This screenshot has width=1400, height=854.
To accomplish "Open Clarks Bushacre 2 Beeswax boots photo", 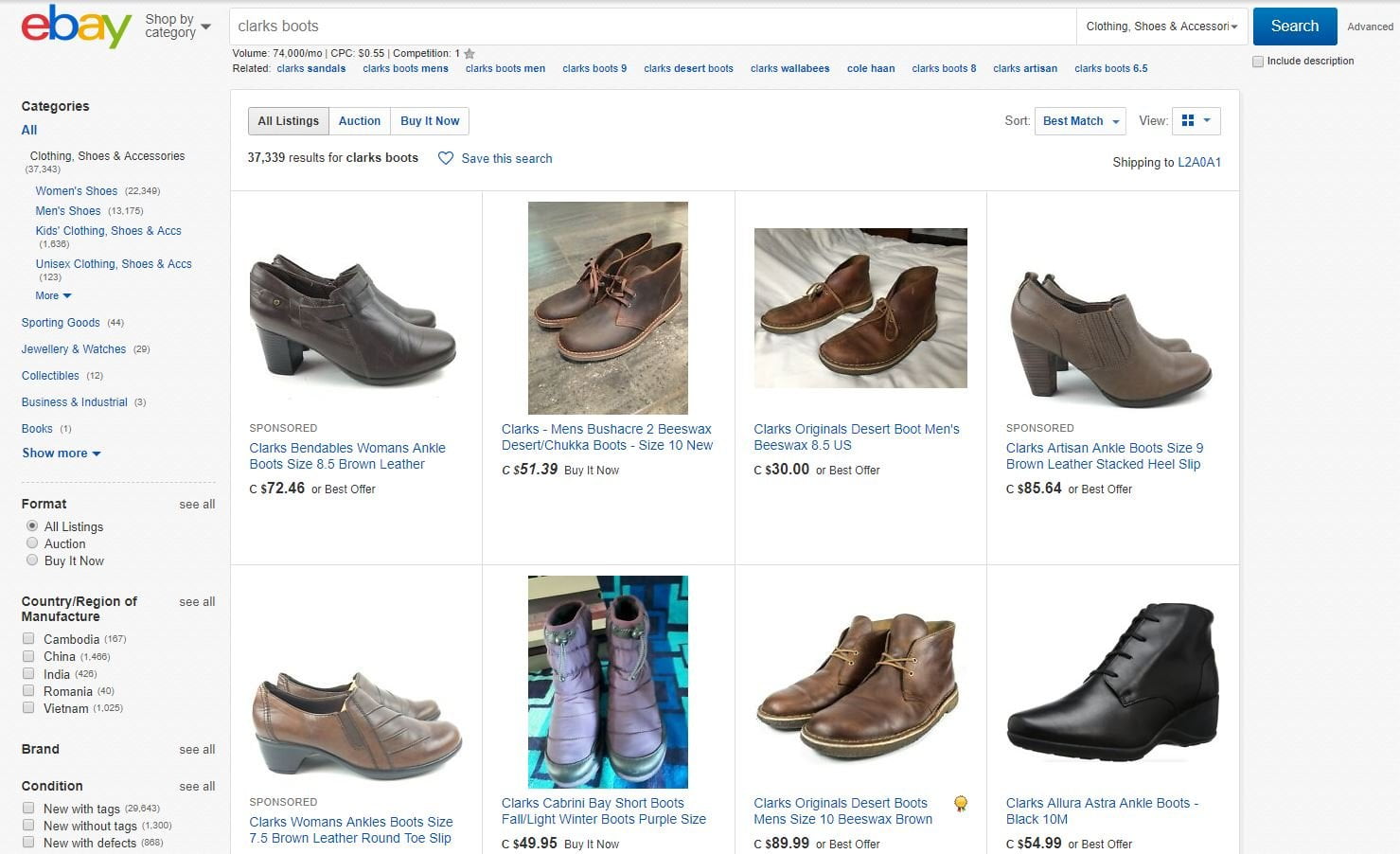I will [608, 308].
